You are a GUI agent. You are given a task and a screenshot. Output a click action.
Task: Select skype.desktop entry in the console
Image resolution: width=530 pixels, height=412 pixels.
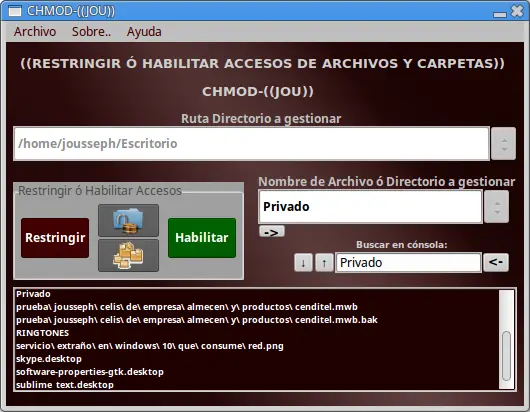coord(49,359)
